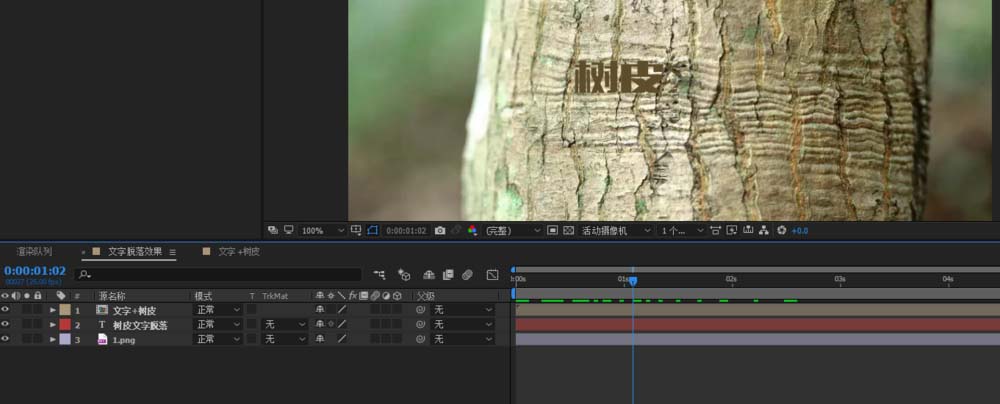The width and height of the screenshot is (1000, 404).
Task: Open the grid and guide options icon
Action: [357, 230]
